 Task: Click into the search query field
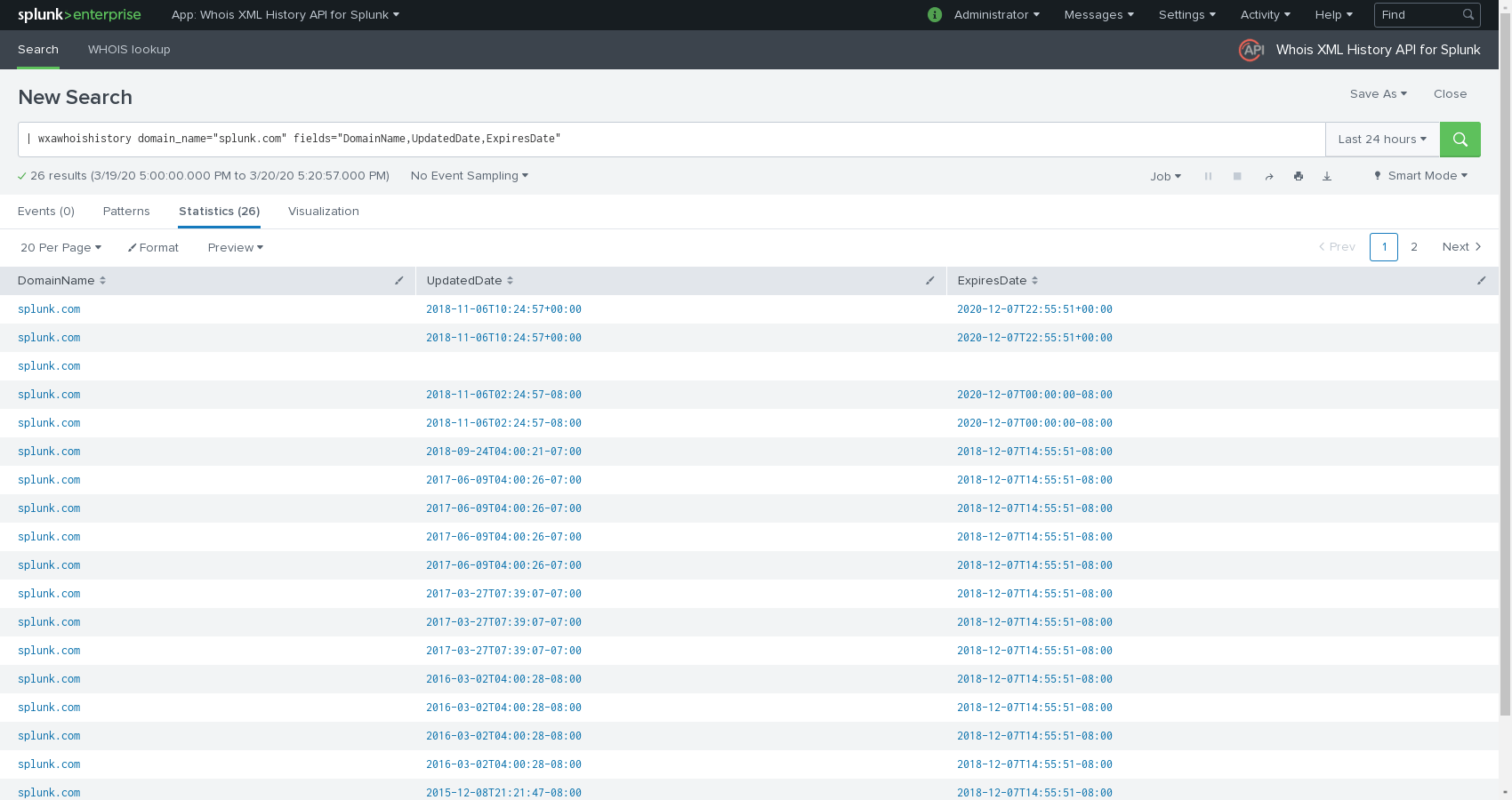click(672, 140)
